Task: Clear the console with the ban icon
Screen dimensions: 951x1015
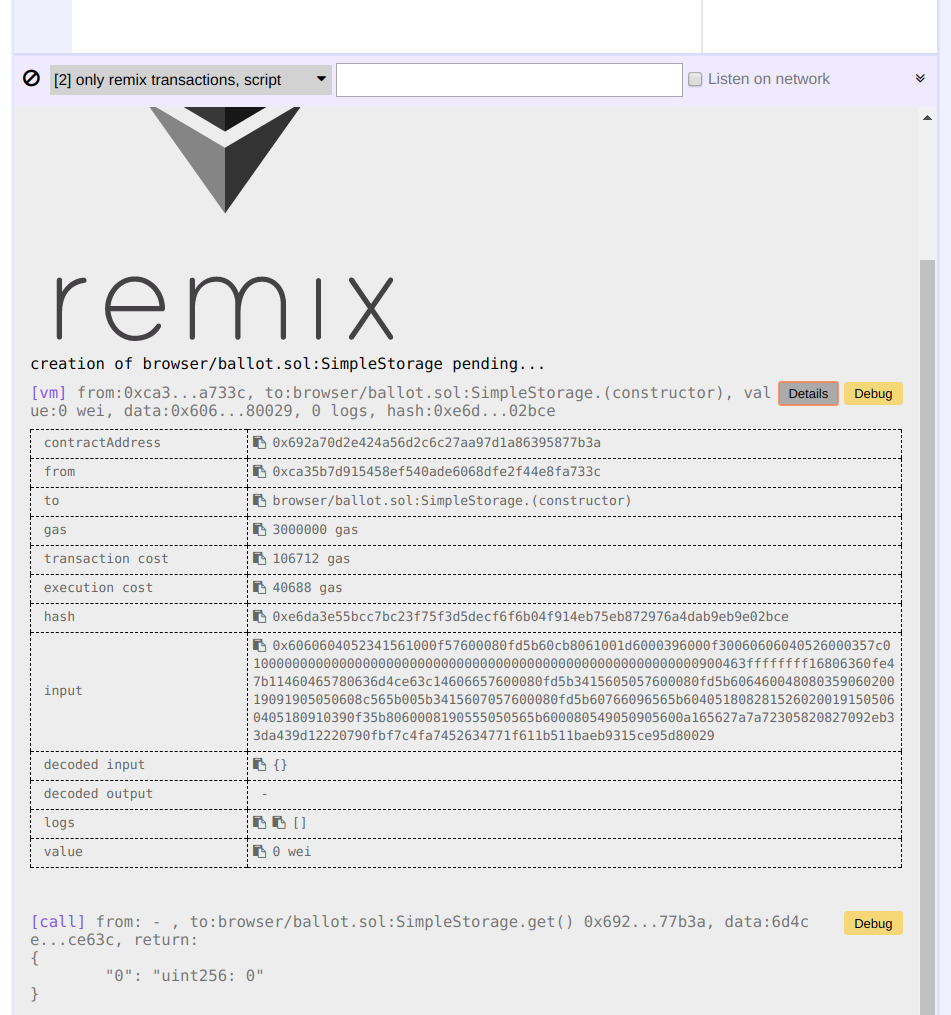Action: (31, 78)
